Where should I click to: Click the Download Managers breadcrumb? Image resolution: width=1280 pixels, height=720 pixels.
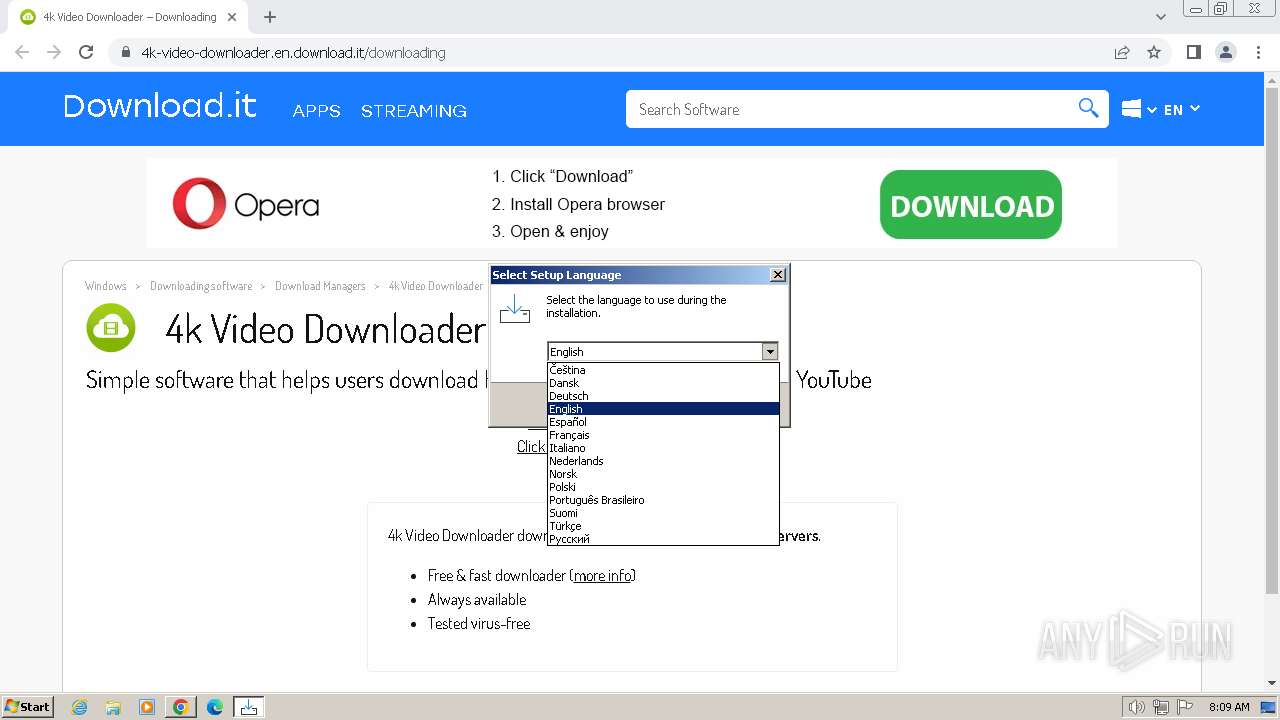(320, 286)
